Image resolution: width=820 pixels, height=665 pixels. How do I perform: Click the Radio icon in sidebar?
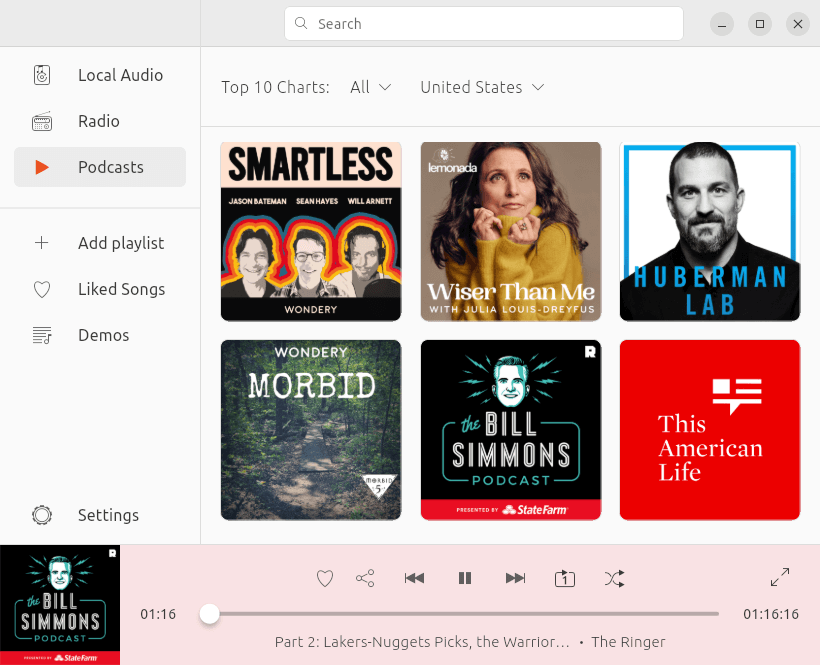point(42,121)
